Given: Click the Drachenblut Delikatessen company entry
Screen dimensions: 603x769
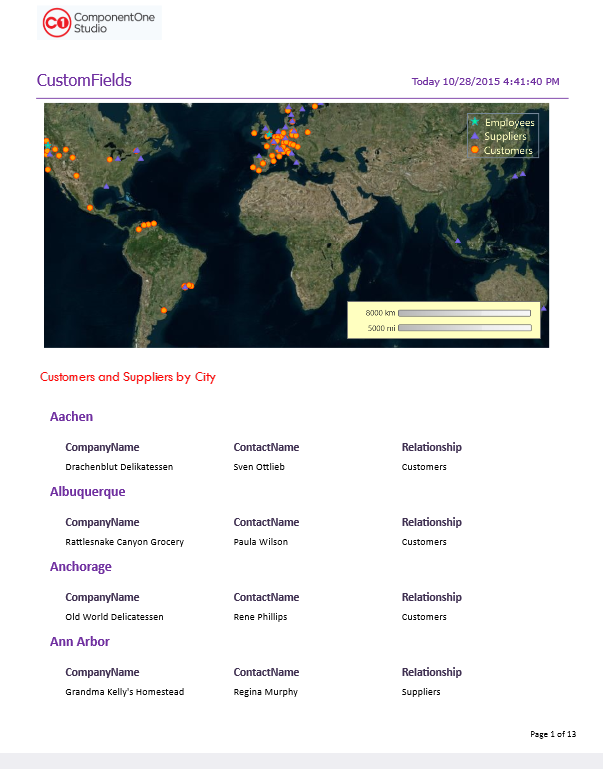Looking at the screenshot, I should [119, 467].
